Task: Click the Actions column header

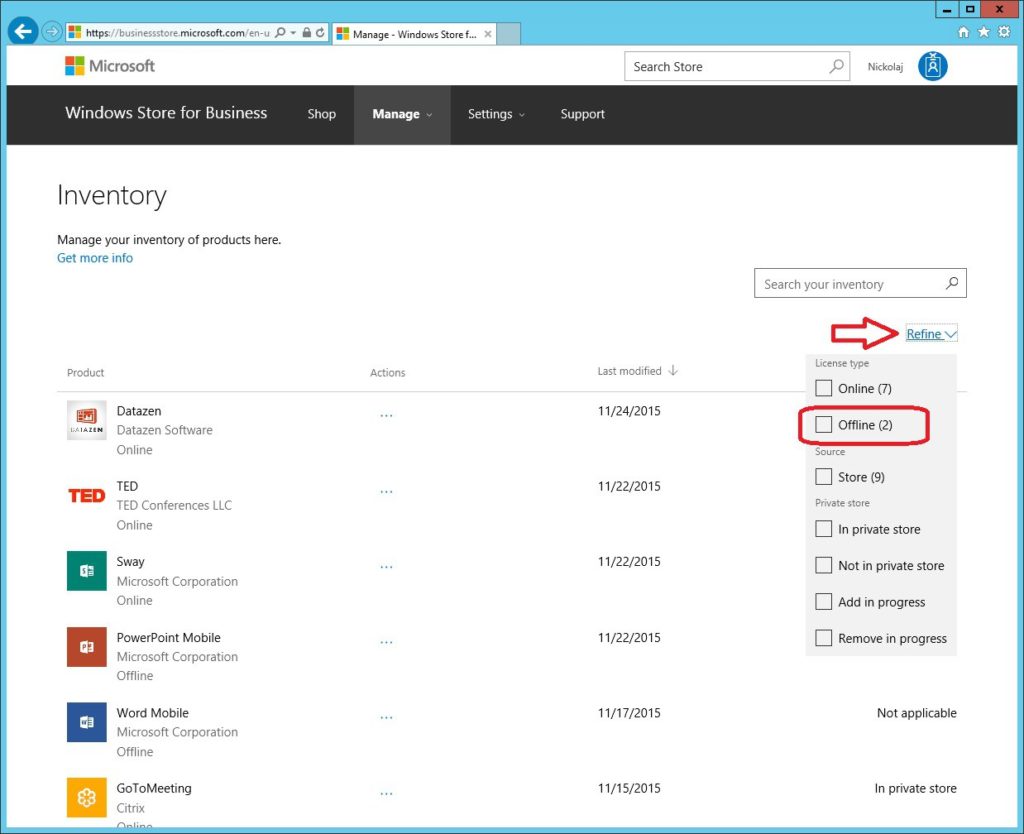Action: click(x=387, y=372)
